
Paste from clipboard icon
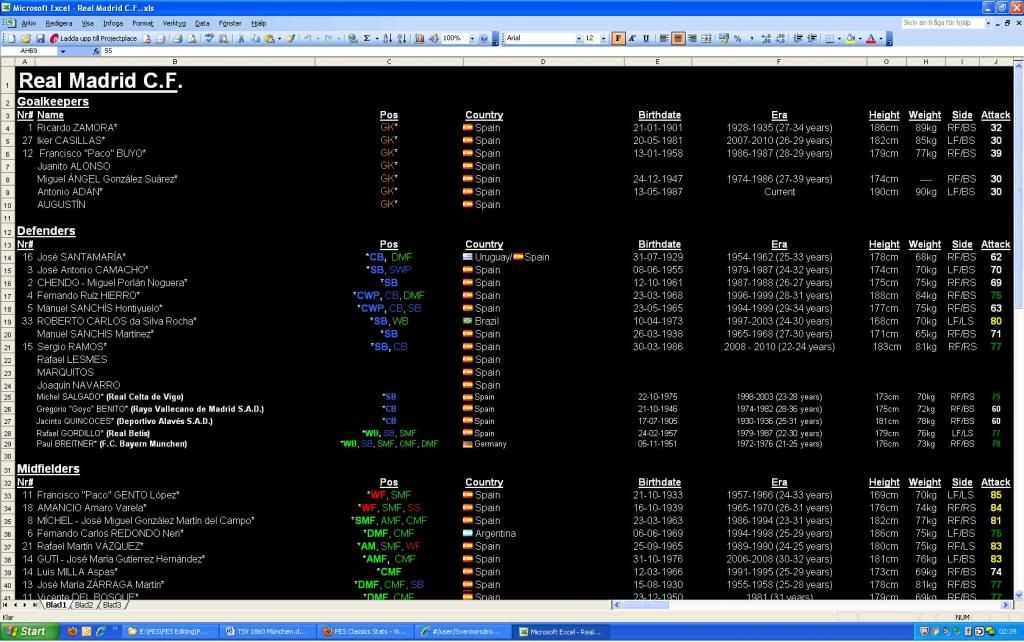tap(269, 39)
